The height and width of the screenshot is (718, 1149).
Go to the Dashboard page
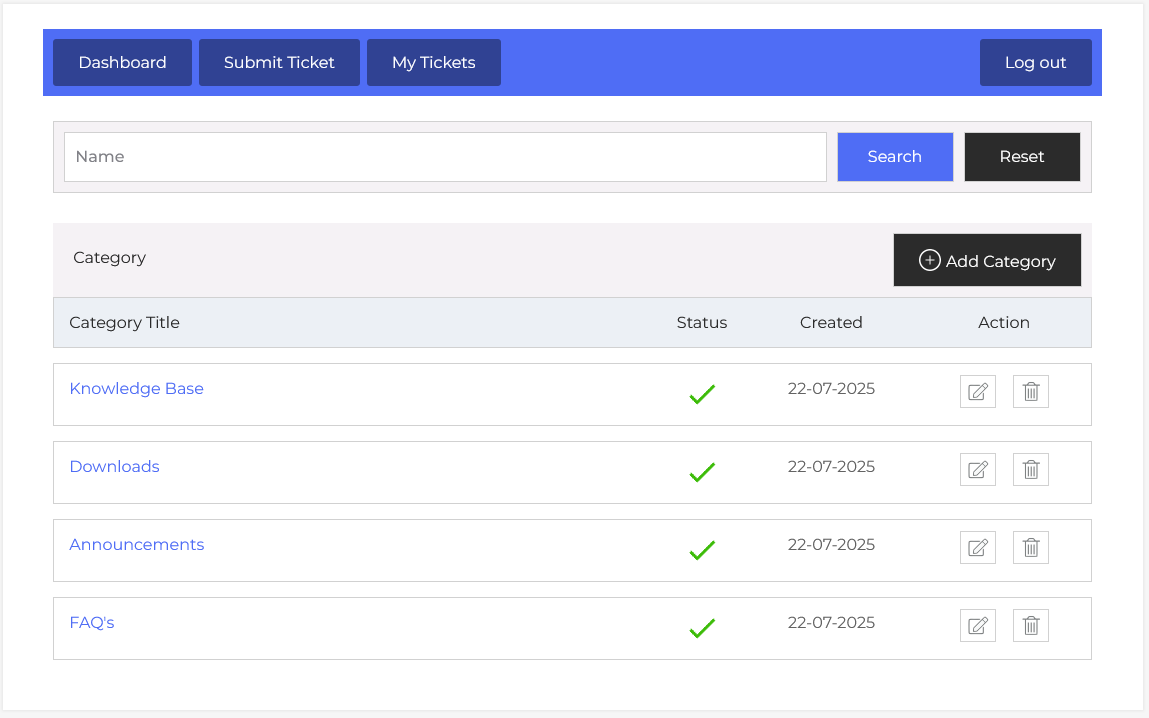122,62
